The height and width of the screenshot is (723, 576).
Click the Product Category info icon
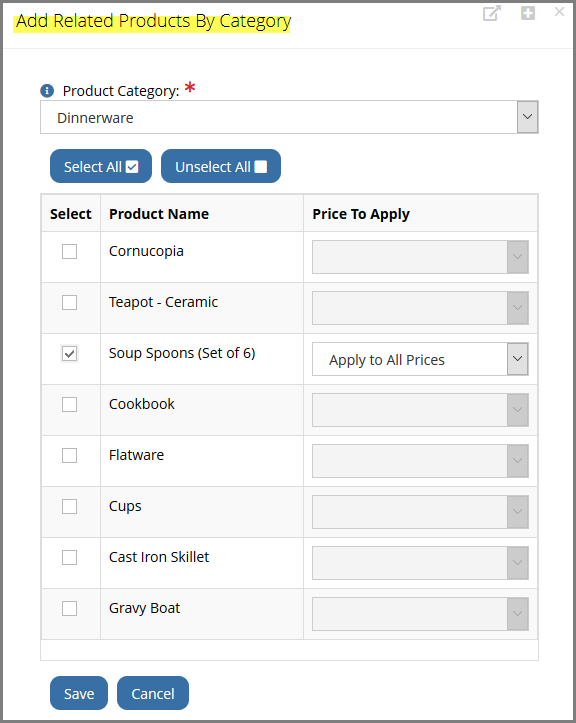(47, 91)
